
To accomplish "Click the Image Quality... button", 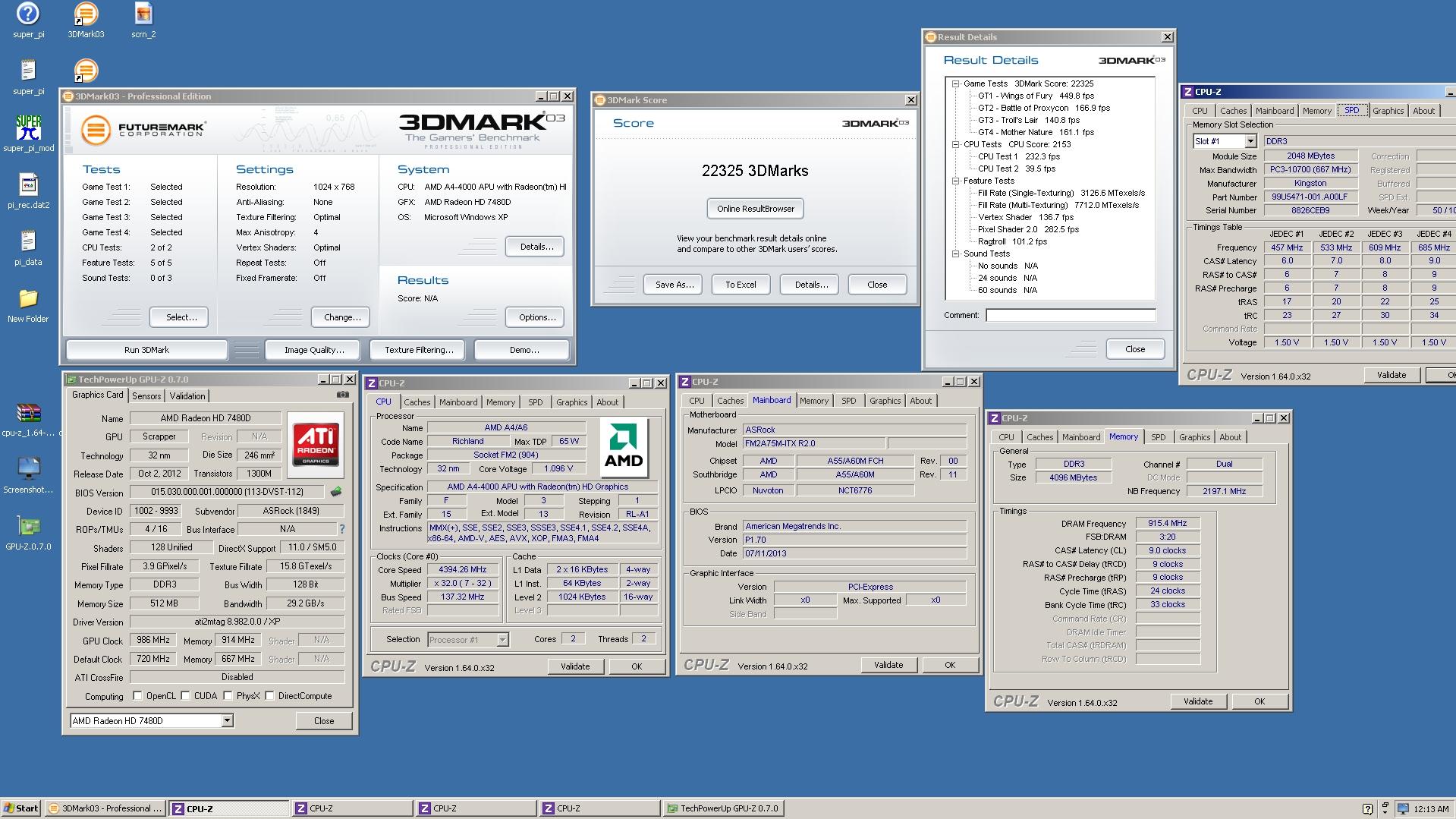I will coord(314,350).
